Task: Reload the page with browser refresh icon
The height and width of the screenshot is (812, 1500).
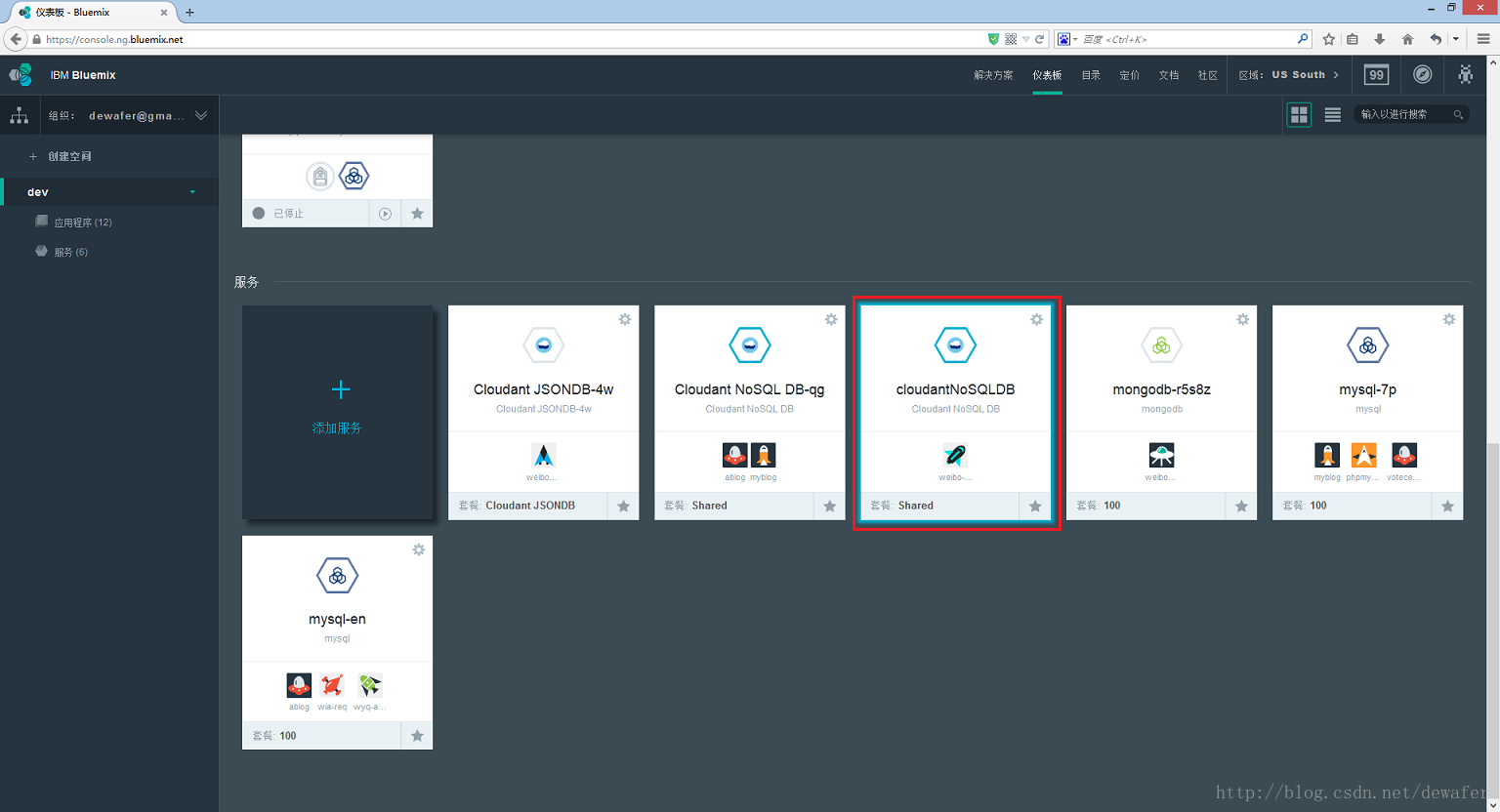Action: 1039,39
